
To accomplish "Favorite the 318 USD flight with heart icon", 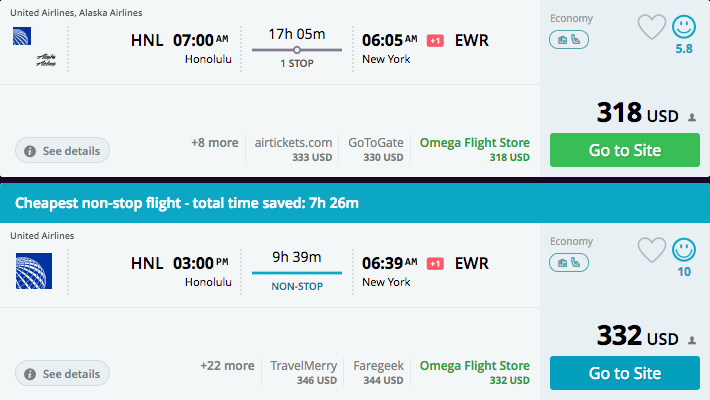I will coord(652,26).
